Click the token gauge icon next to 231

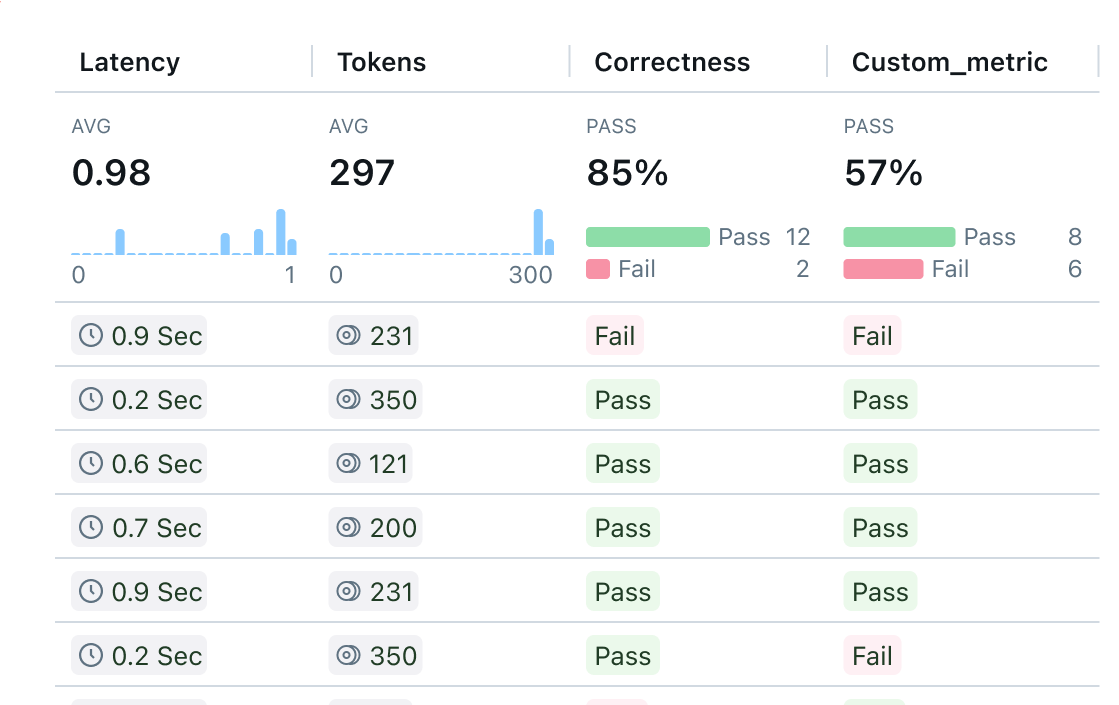[x=347, y=335]
